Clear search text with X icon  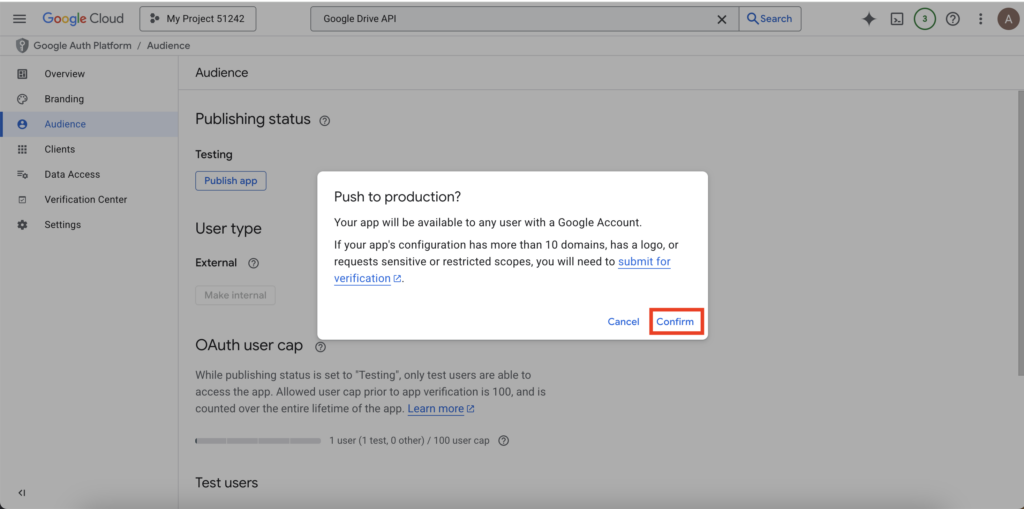click(723, 19)
